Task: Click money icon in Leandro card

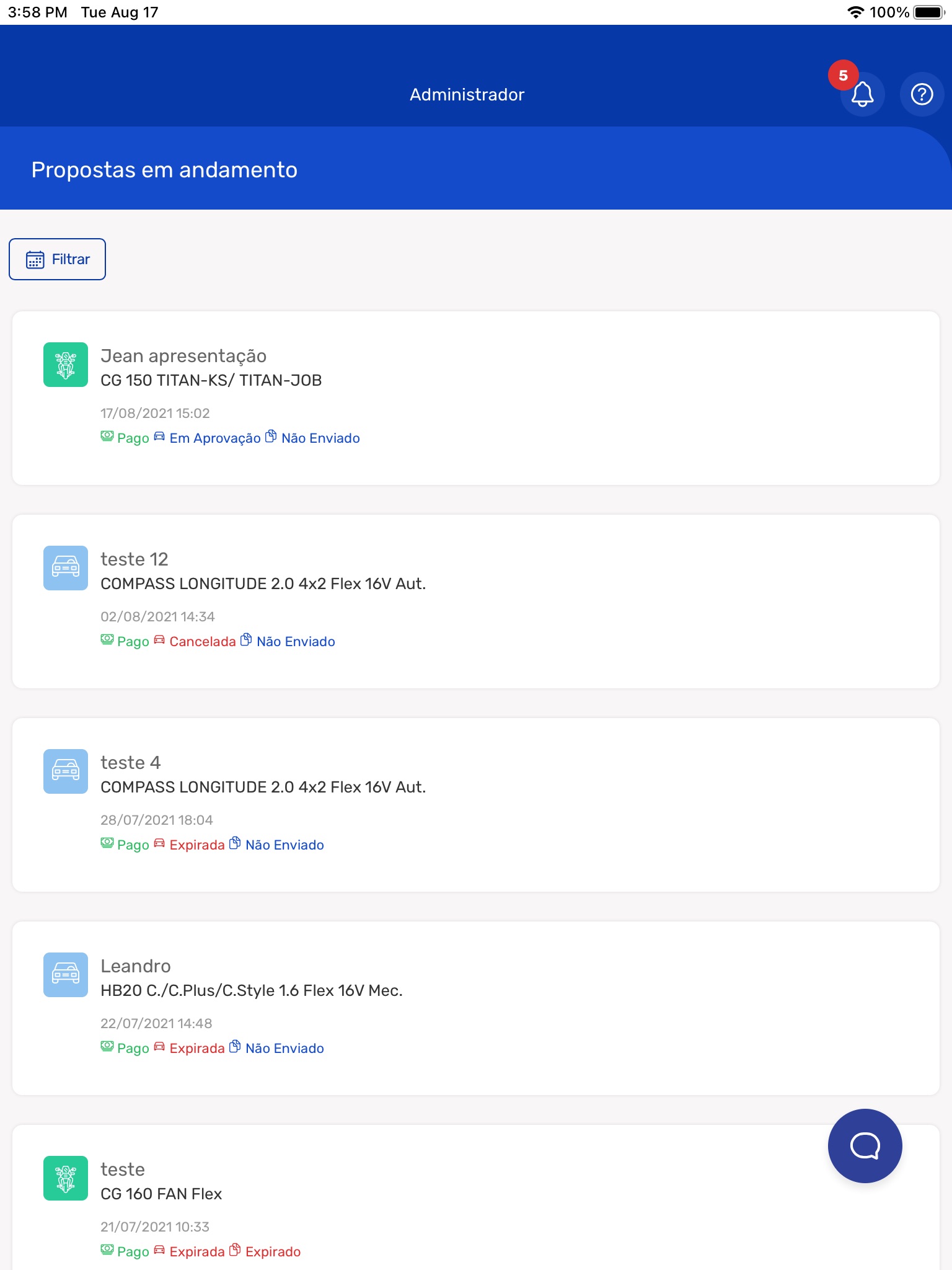Action: click(107, 1047)
